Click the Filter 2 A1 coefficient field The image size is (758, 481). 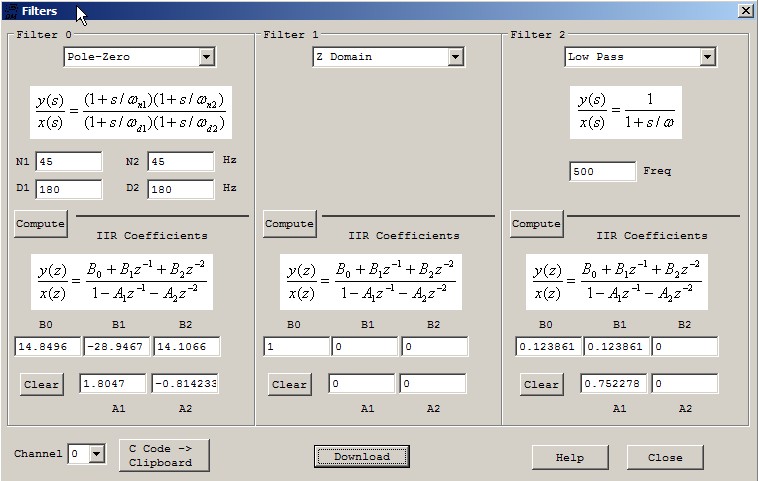click(613, 383)
